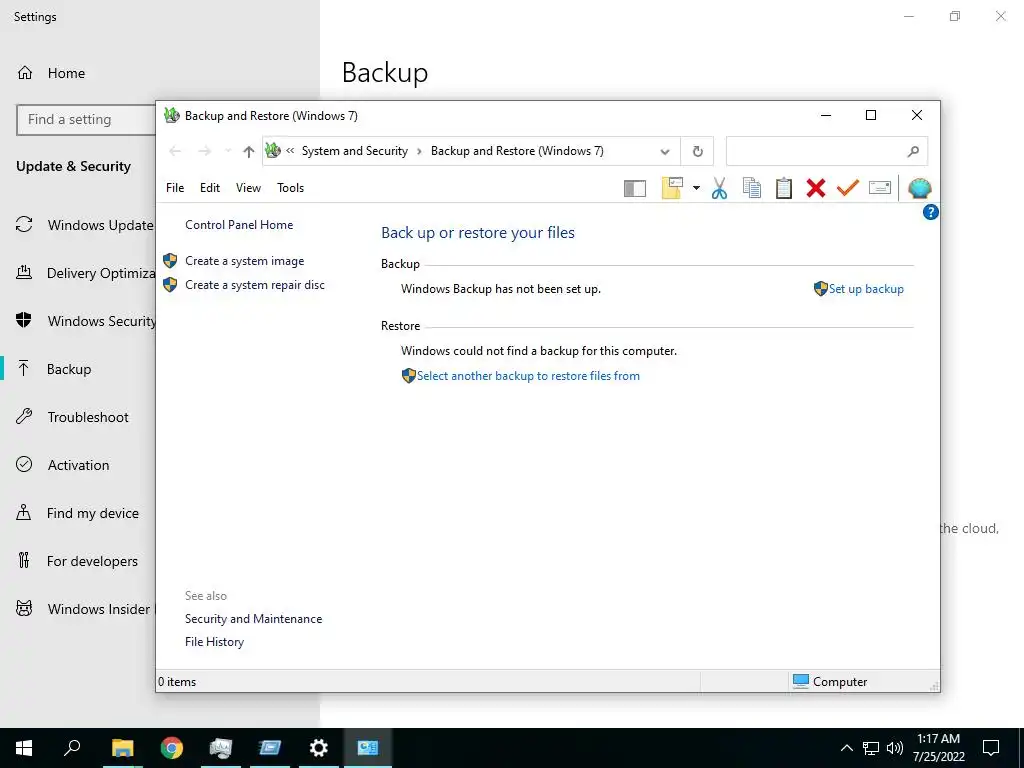Screen dimensions: 1024x768
Task: Open the Tools menu
Action: 291,188
